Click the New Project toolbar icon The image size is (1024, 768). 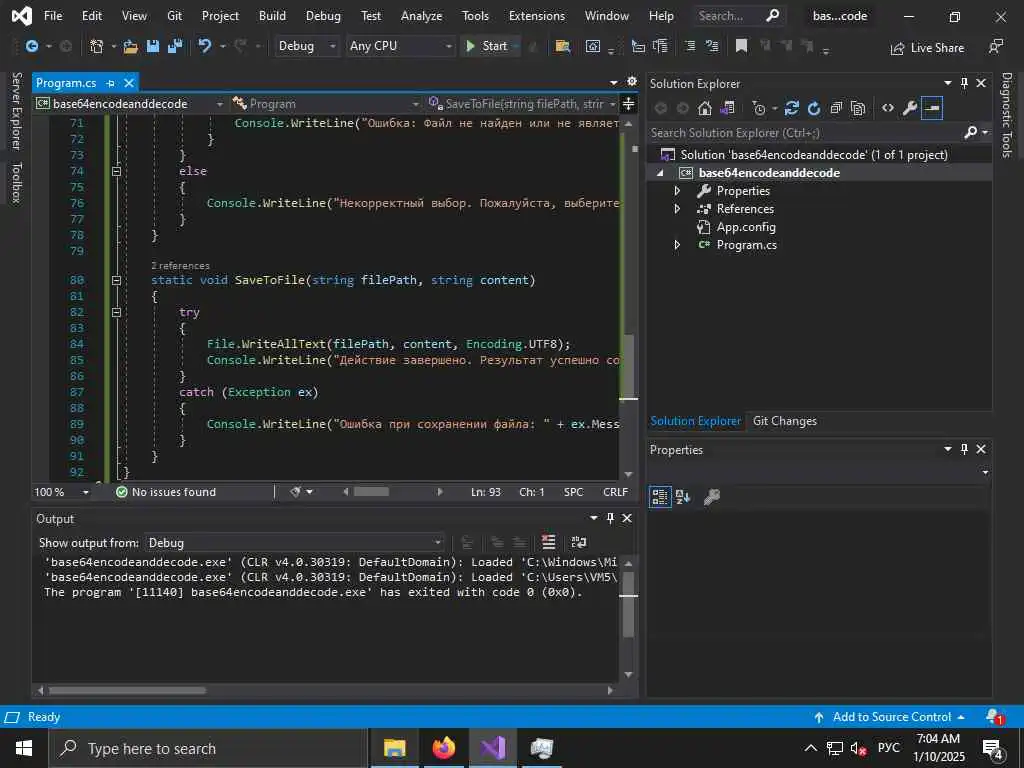97,46
